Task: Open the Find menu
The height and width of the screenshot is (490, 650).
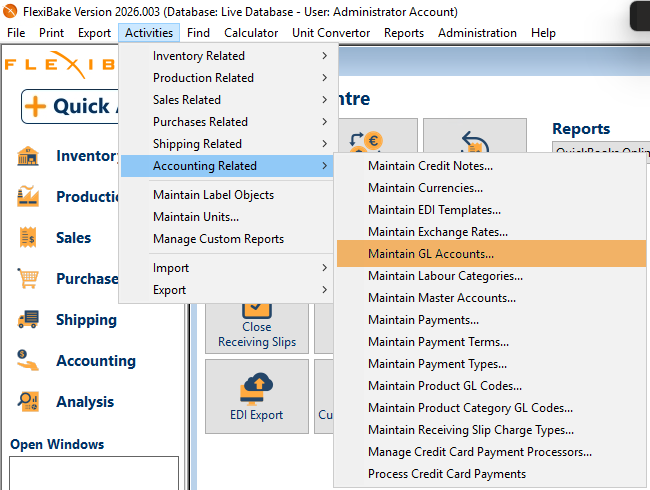Action: coord(198,33)
